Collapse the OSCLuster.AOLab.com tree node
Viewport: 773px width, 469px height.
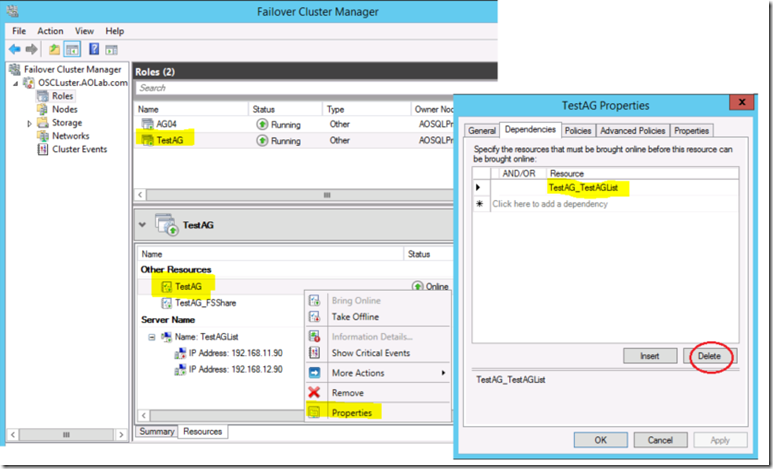click(15, 83)
